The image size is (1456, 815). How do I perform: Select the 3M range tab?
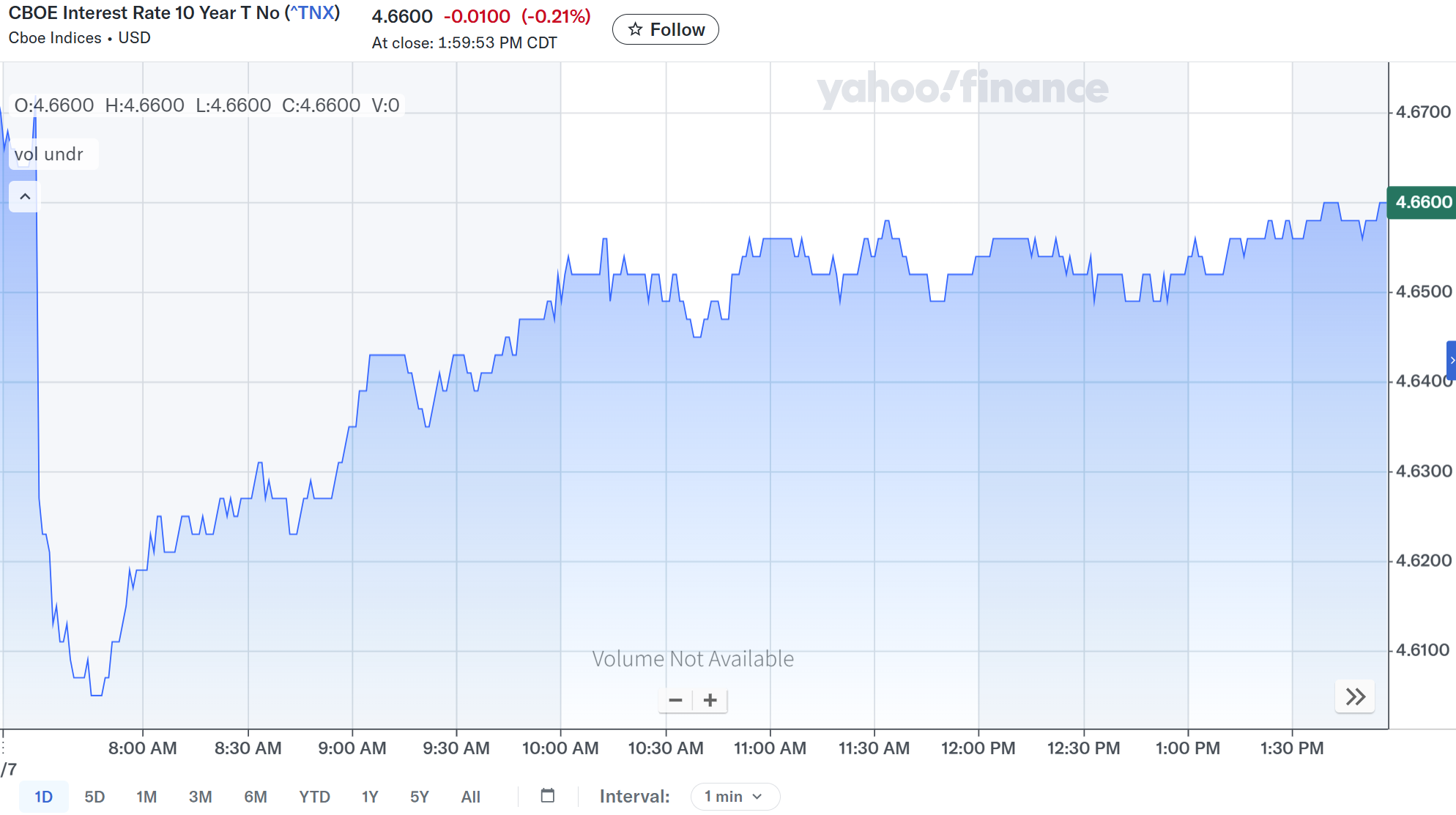[200, 797]
